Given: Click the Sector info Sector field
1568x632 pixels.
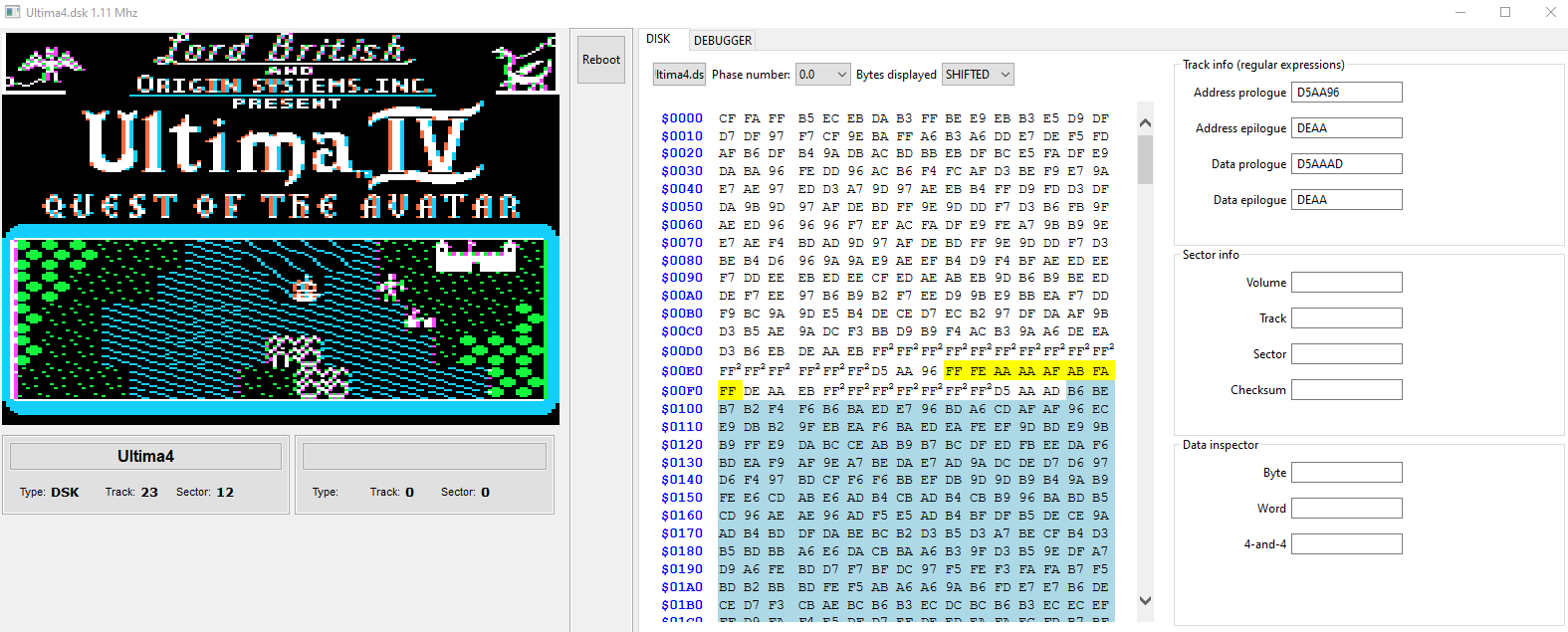Looking at the screenshot, I should click(1347, 354).
